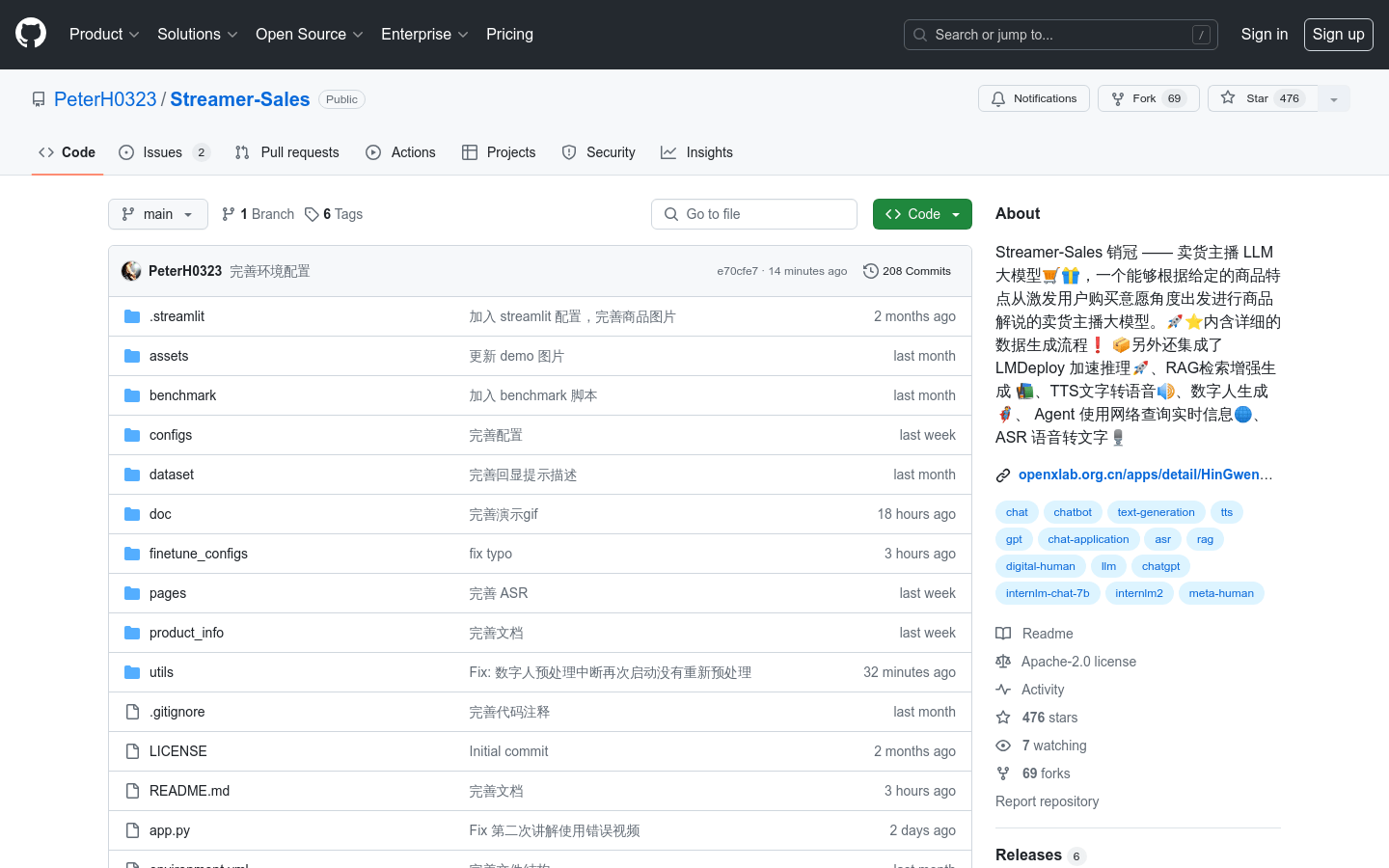
Task: Open the green Code dropdown button
Action: click(x=922, y=214)
